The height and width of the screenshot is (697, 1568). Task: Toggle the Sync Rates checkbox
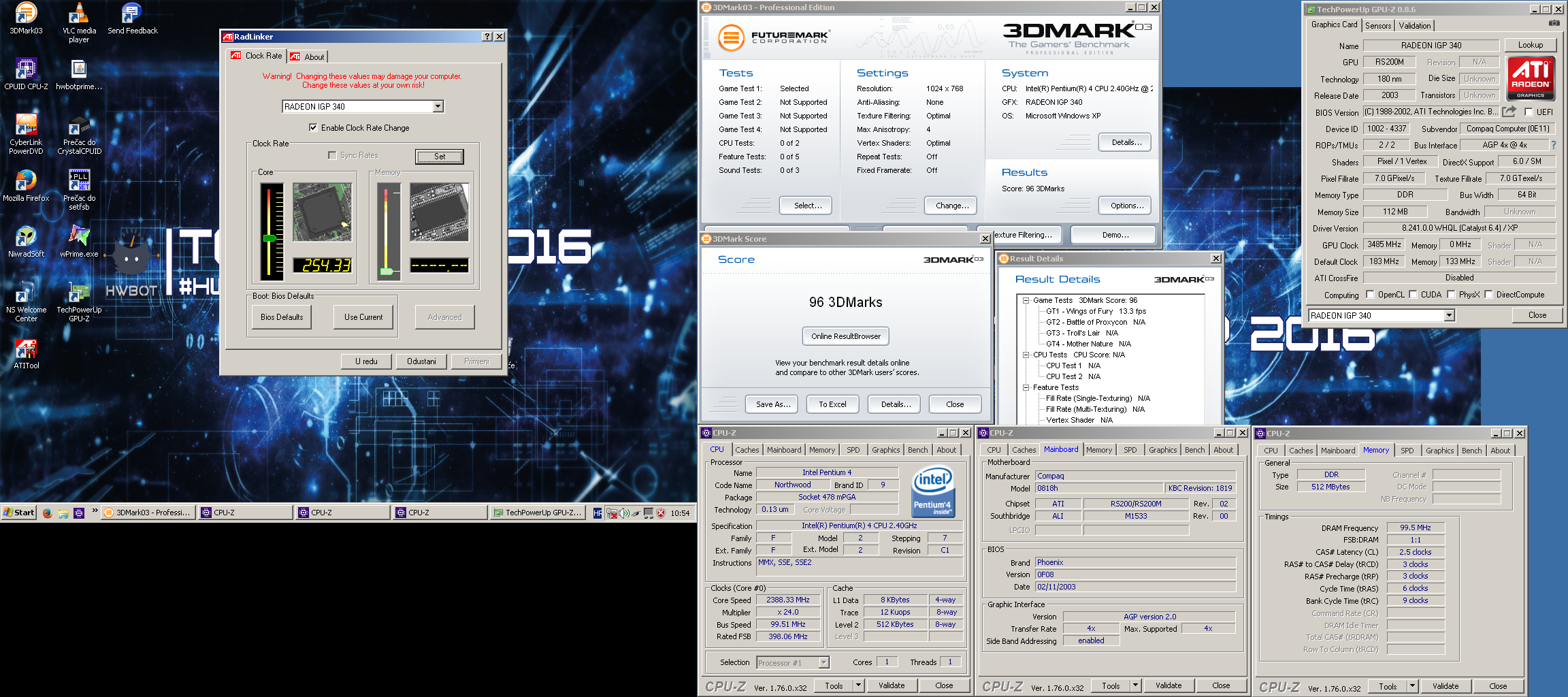point(332,155)
